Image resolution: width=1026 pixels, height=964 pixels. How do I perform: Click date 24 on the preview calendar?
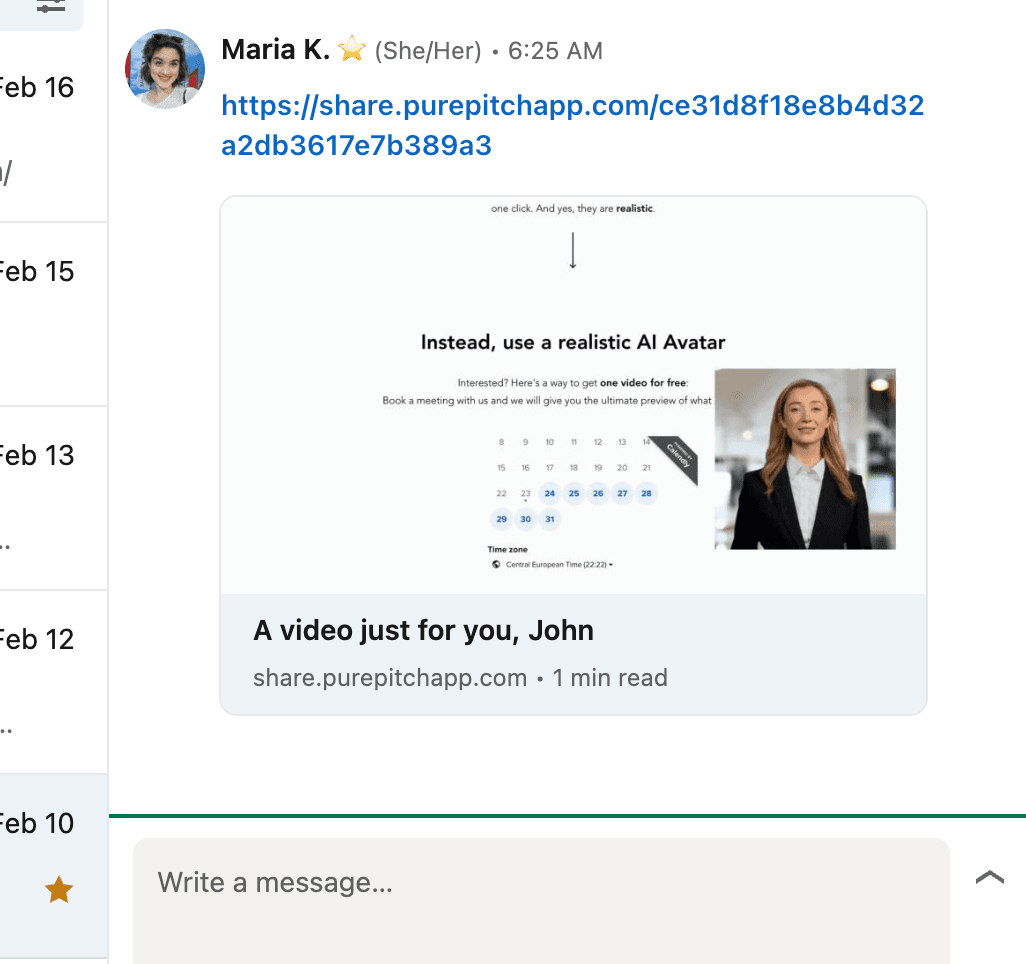[x=549, y=493]
